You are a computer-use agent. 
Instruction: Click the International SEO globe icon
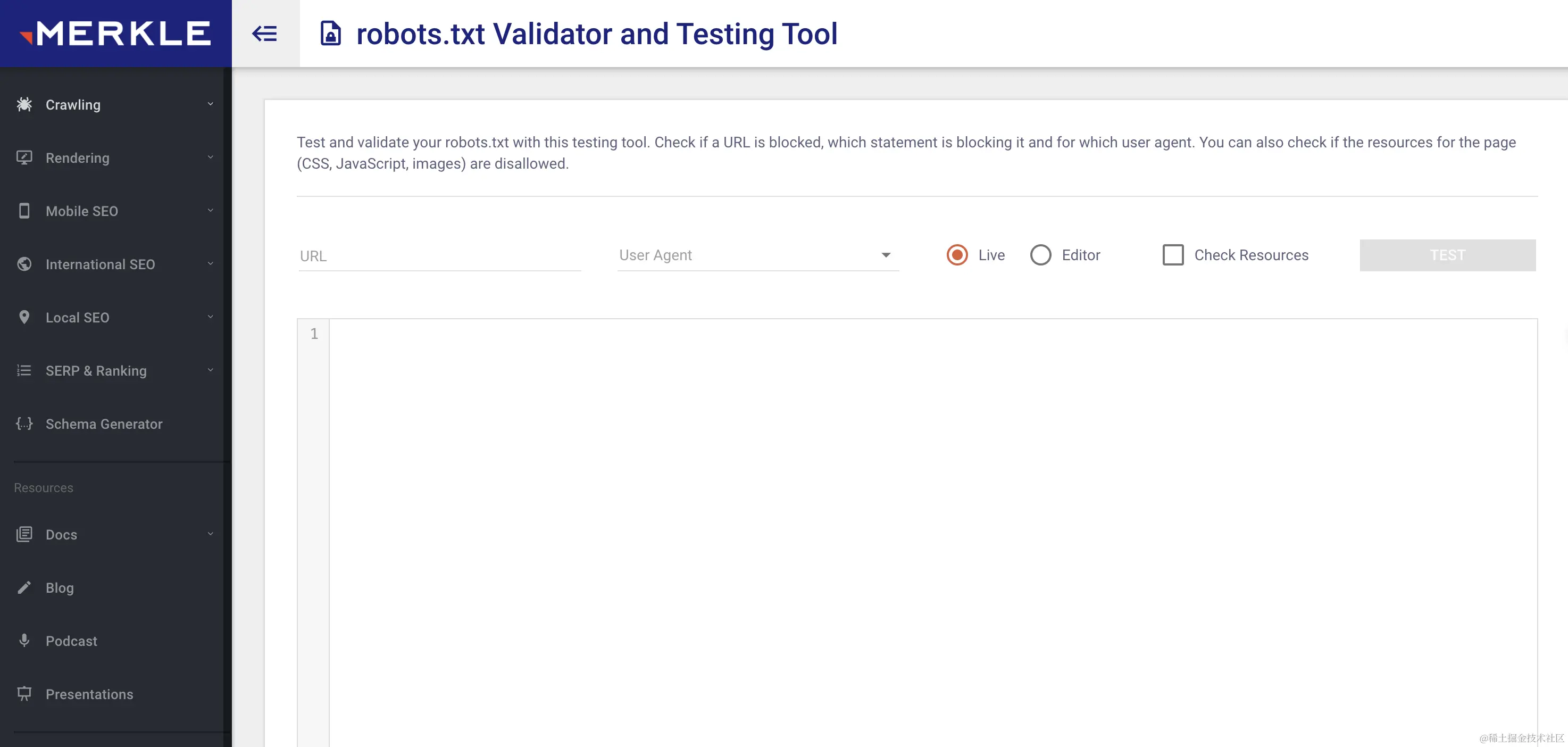[24, 264]
